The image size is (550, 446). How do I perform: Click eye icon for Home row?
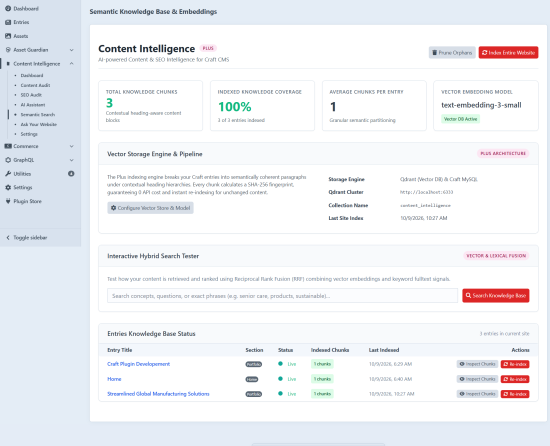(x=462, y=379)
